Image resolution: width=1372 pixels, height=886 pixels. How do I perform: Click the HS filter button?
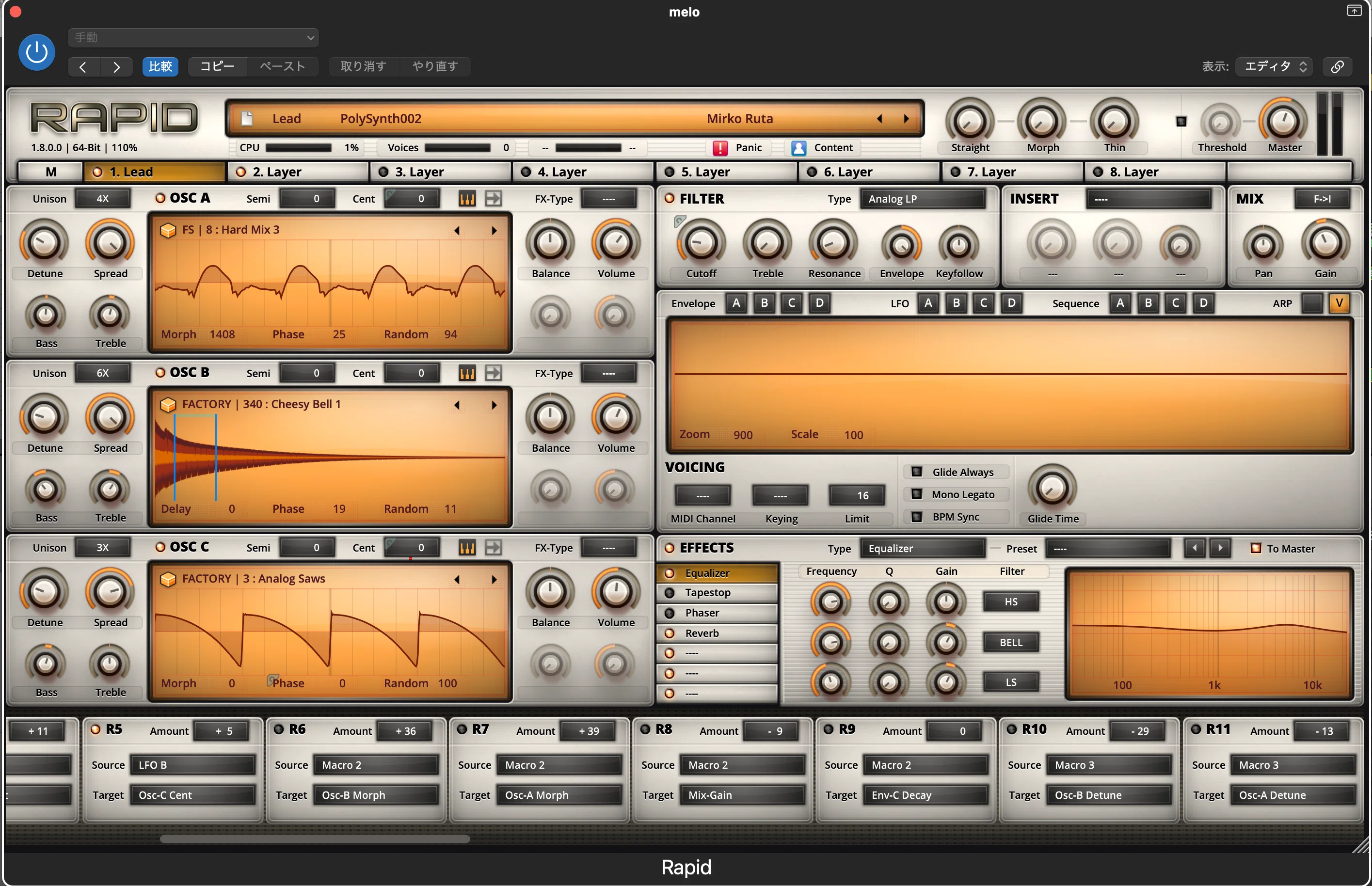(1011, 602)
